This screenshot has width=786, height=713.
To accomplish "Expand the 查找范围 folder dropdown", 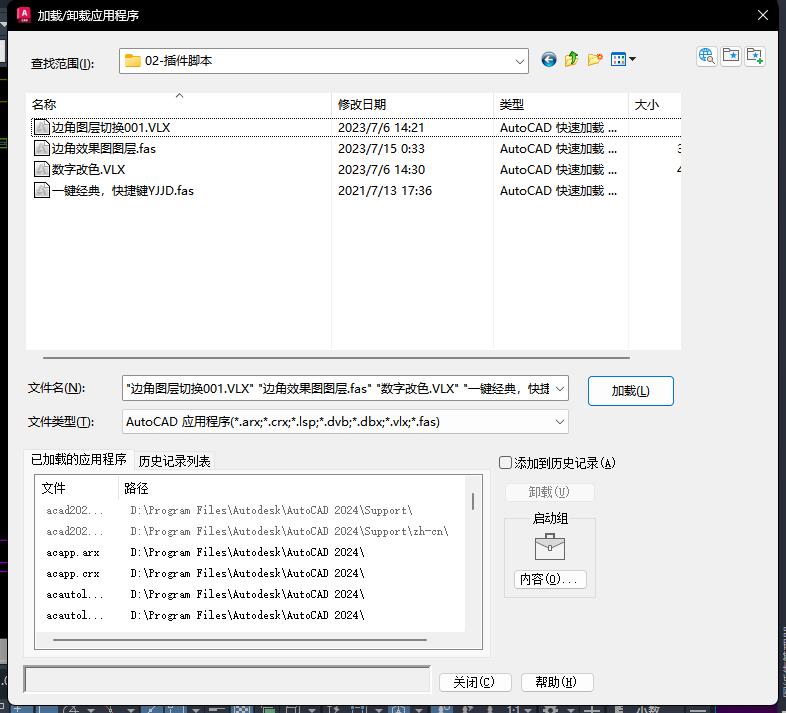I will click(x=519, y=61).
